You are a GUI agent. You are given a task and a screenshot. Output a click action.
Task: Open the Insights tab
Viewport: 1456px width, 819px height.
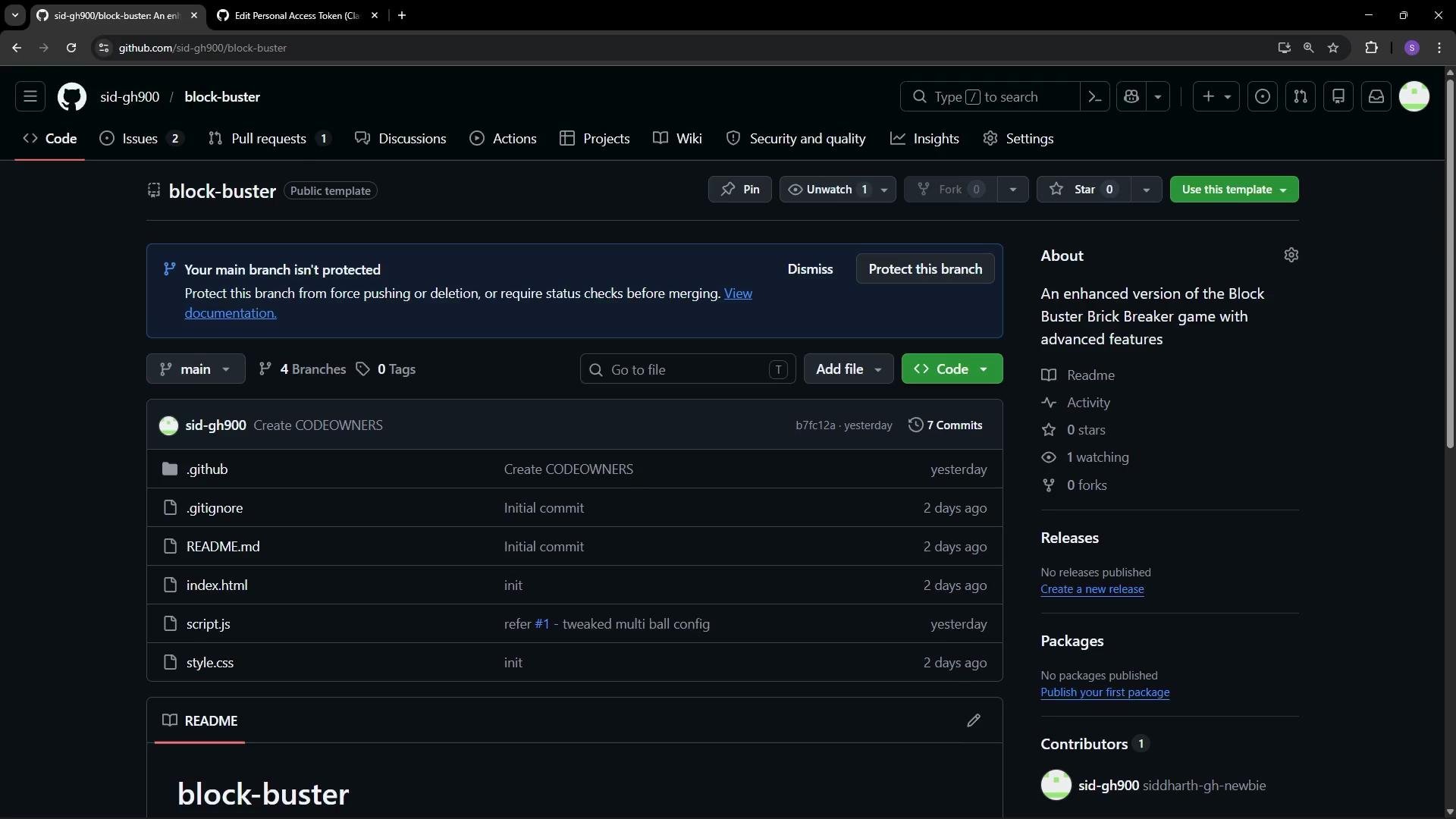click(x=924, y=139)
